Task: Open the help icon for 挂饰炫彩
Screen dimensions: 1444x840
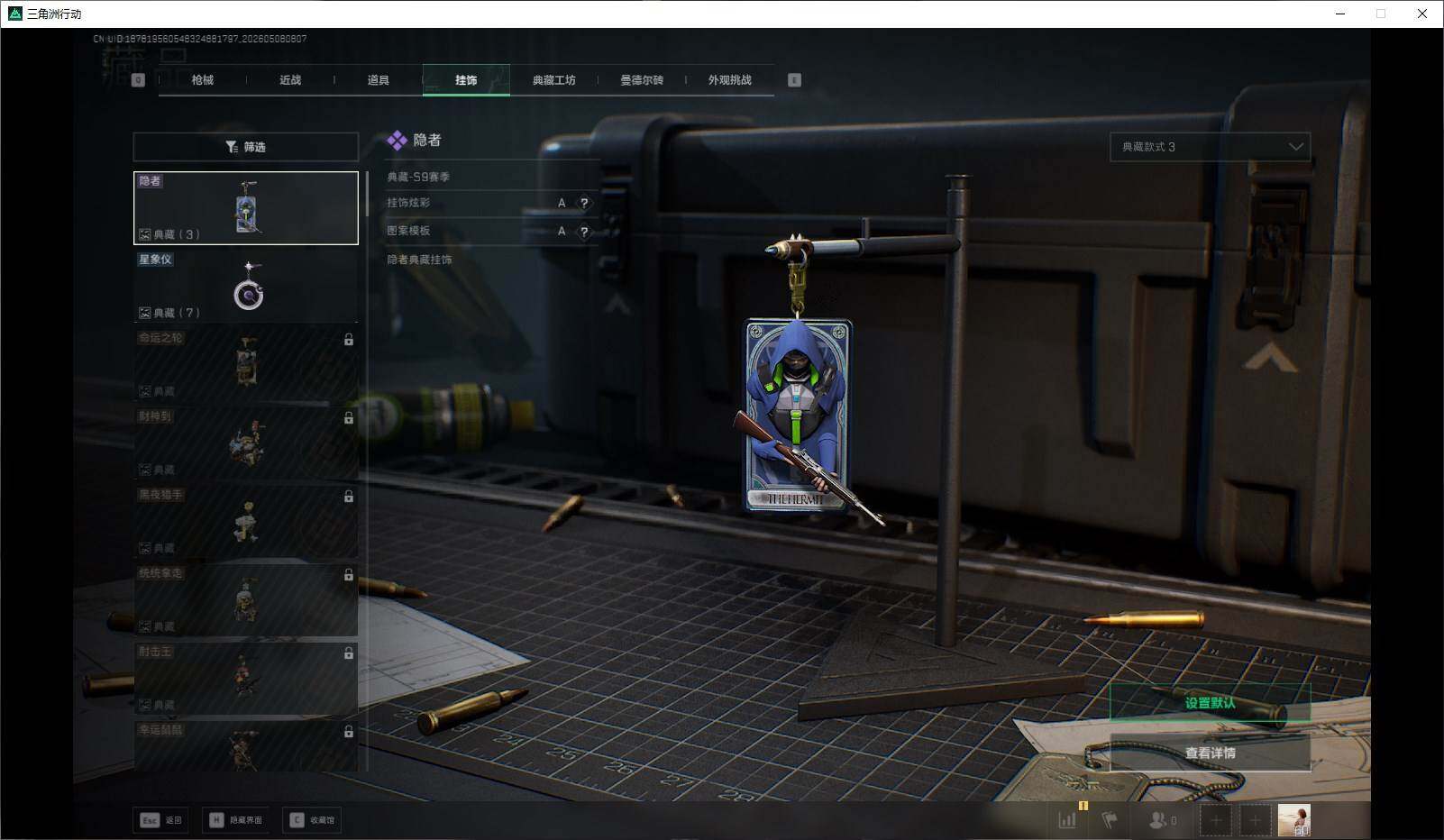Action: 584,204
